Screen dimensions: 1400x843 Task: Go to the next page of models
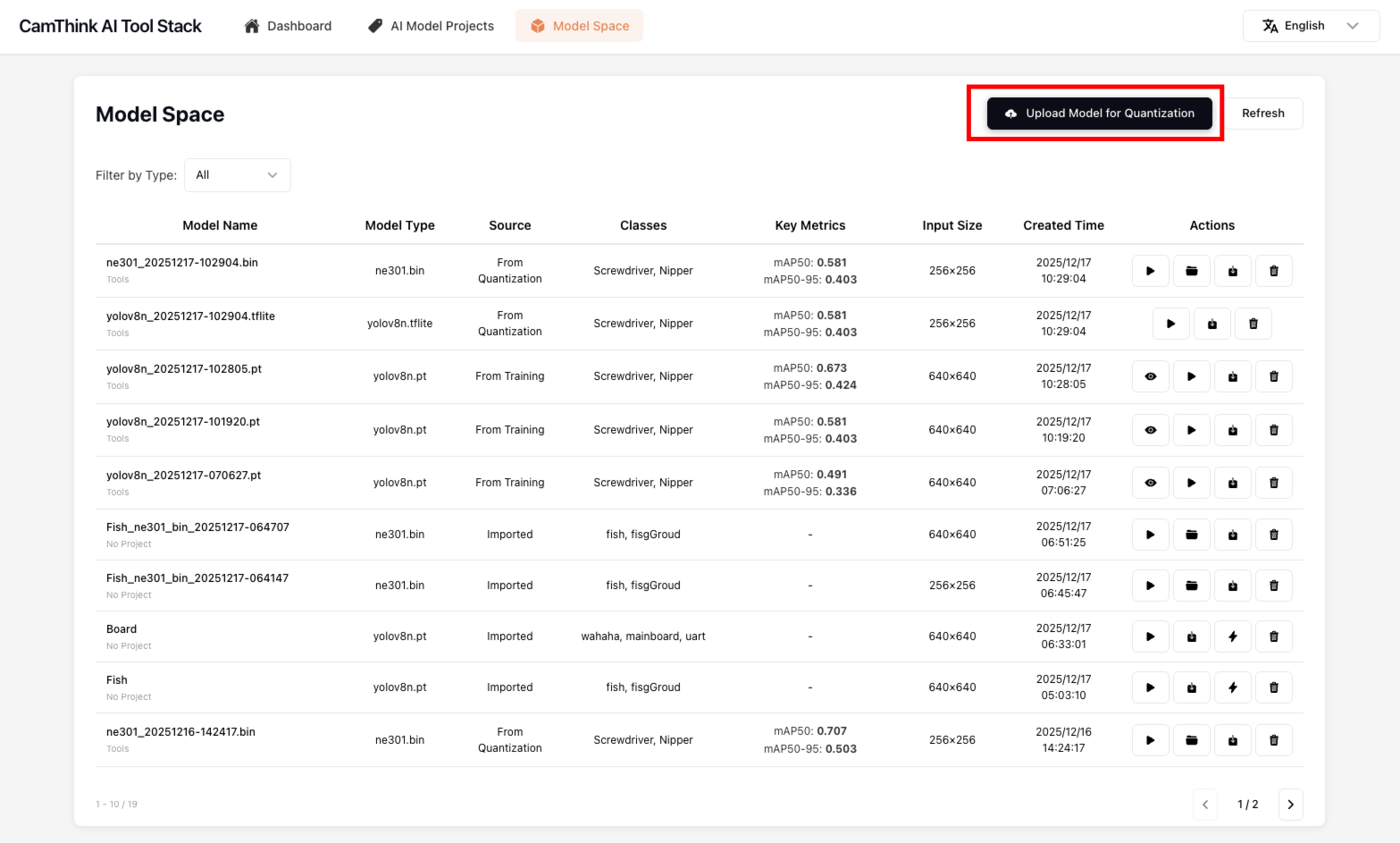point(1290,804)
